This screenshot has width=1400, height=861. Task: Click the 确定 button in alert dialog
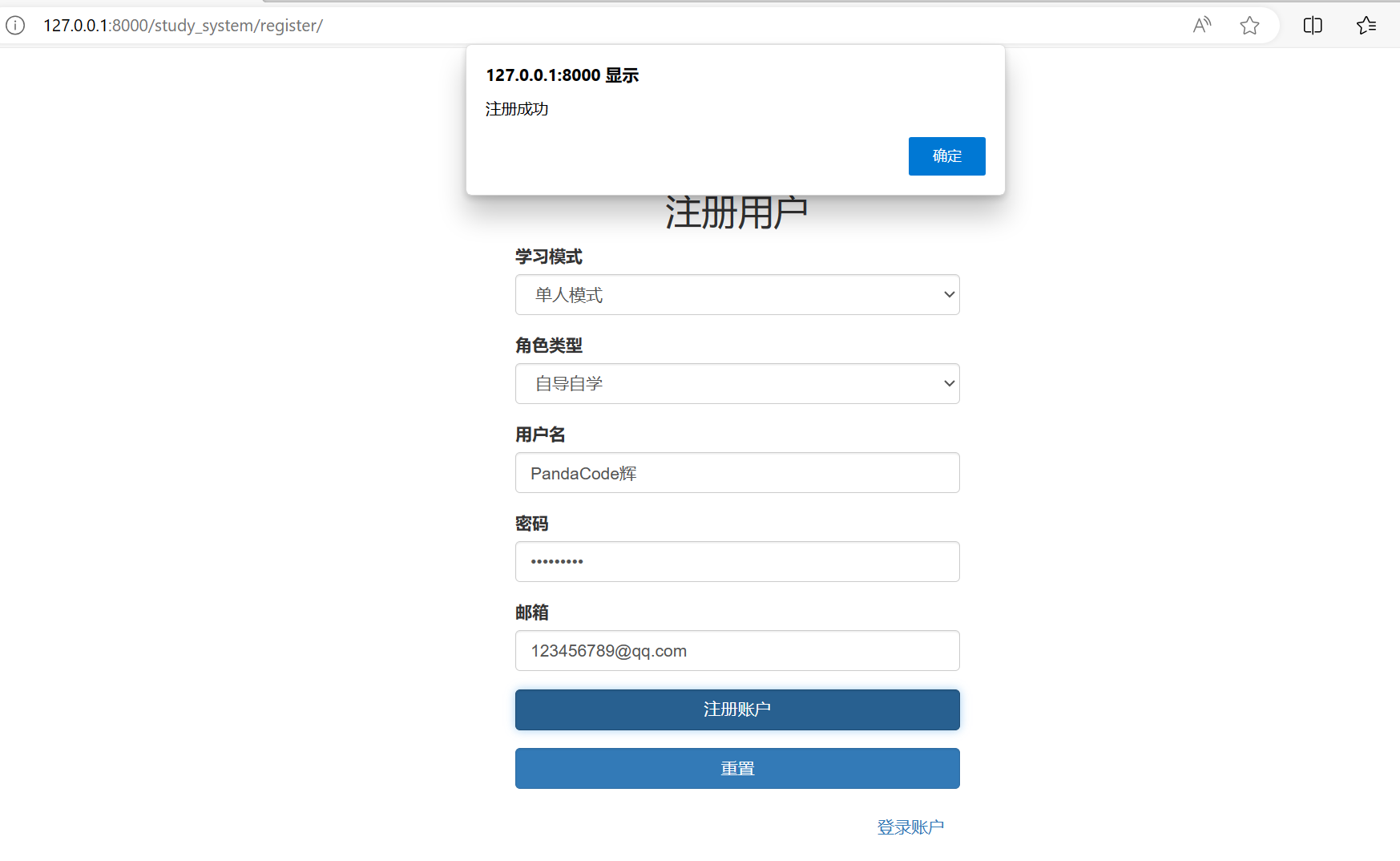click(946, 156)
